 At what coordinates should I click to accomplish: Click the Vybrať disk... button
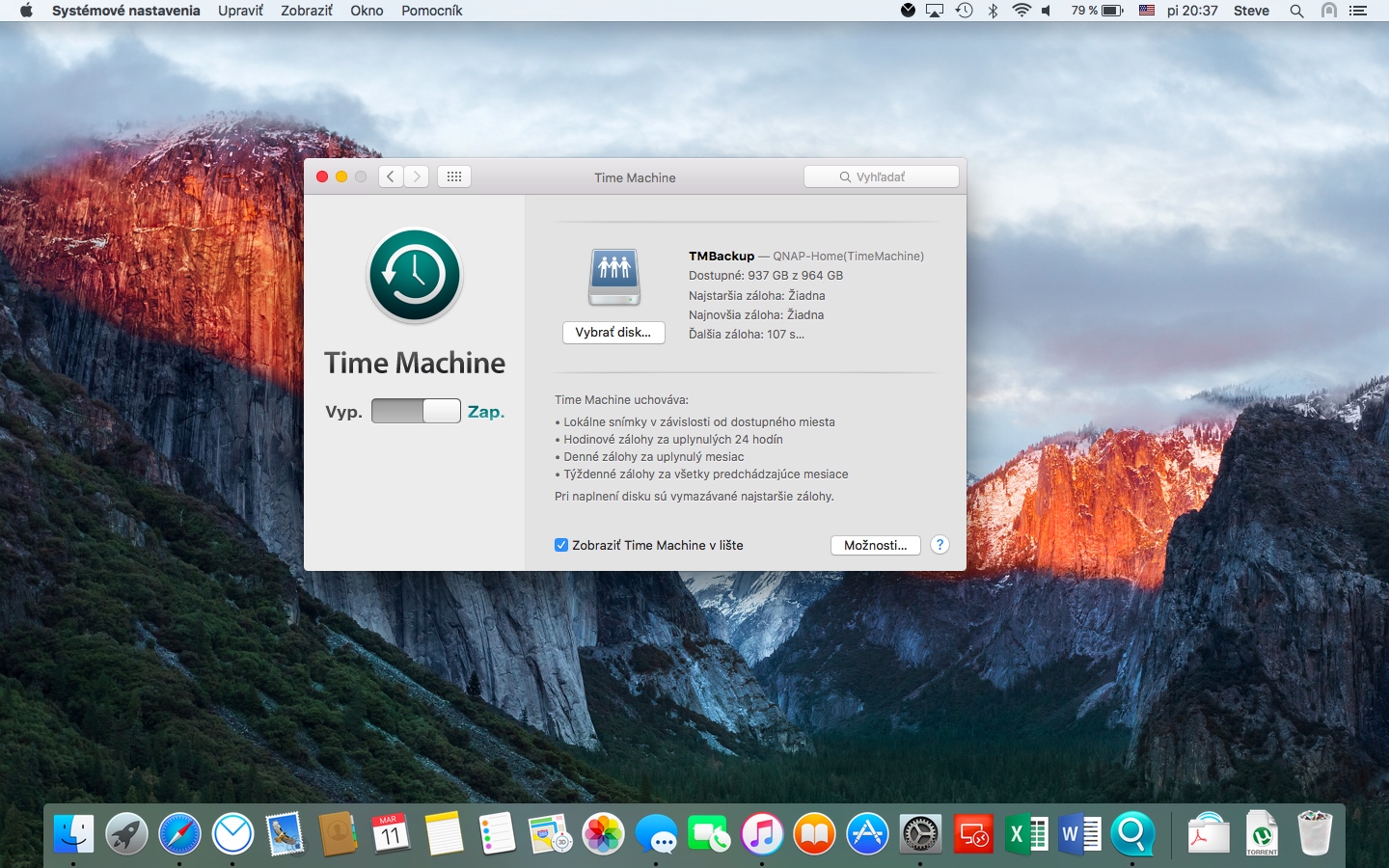[613, 333]
